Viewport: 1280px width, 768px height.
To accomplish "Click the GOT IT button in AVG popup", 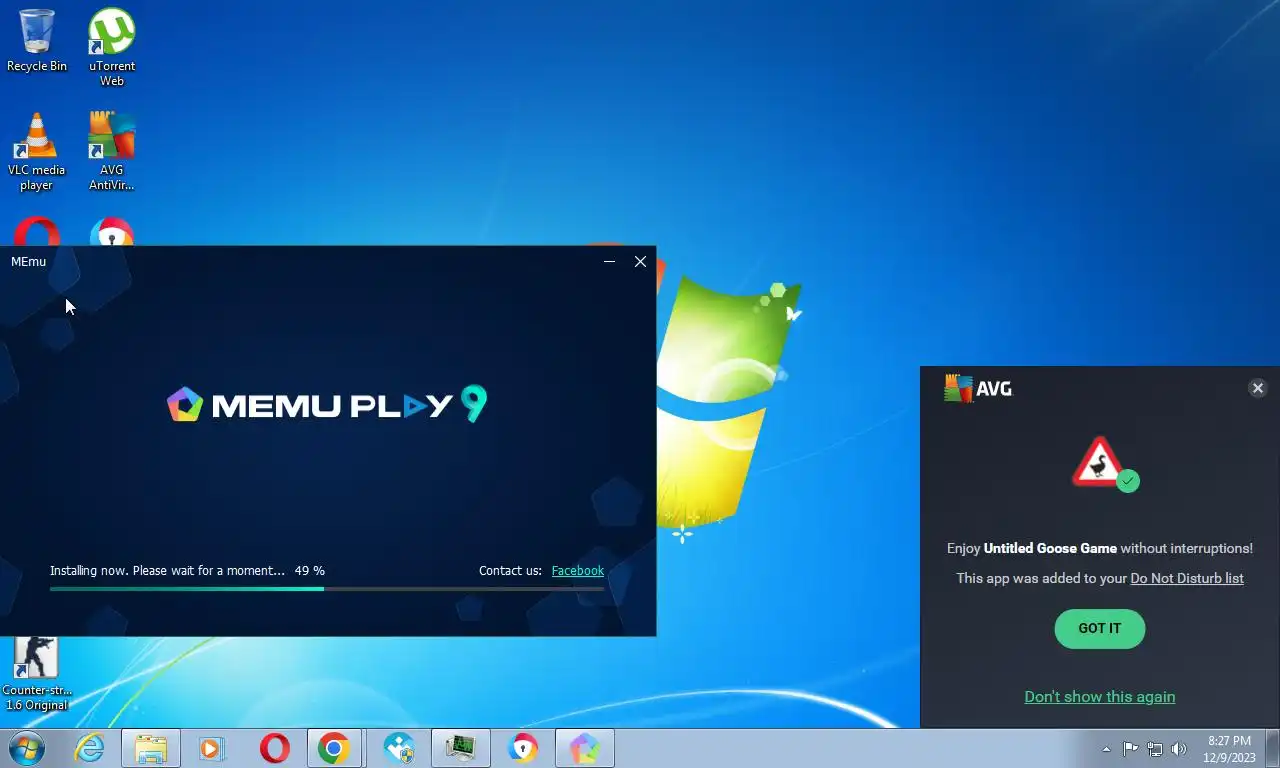I will click(1099, 628).
